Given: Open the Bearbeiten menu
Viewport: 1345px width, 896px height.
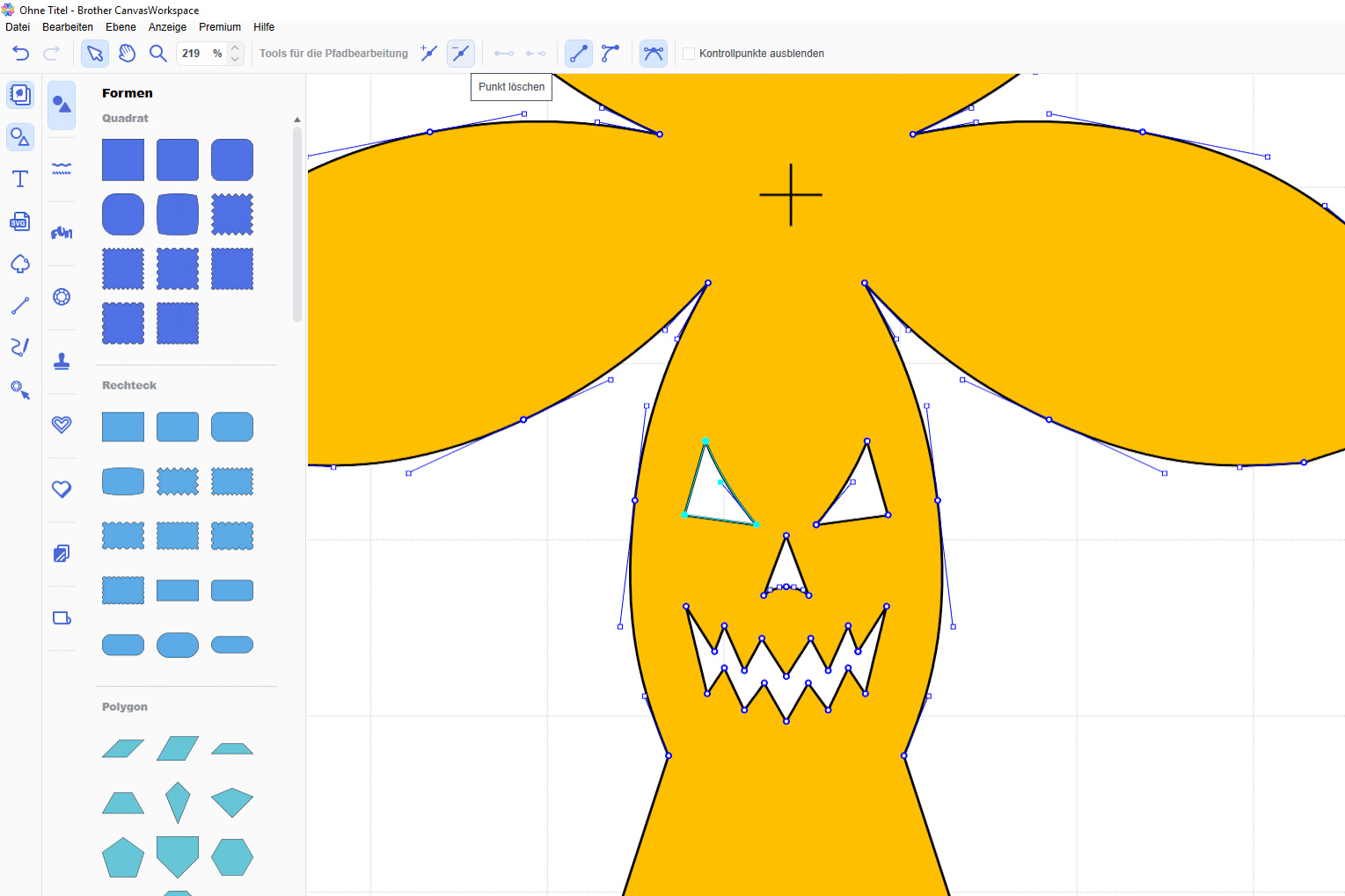Looking at the screenshot, I should pyautogui.click(x=68, y=27).
